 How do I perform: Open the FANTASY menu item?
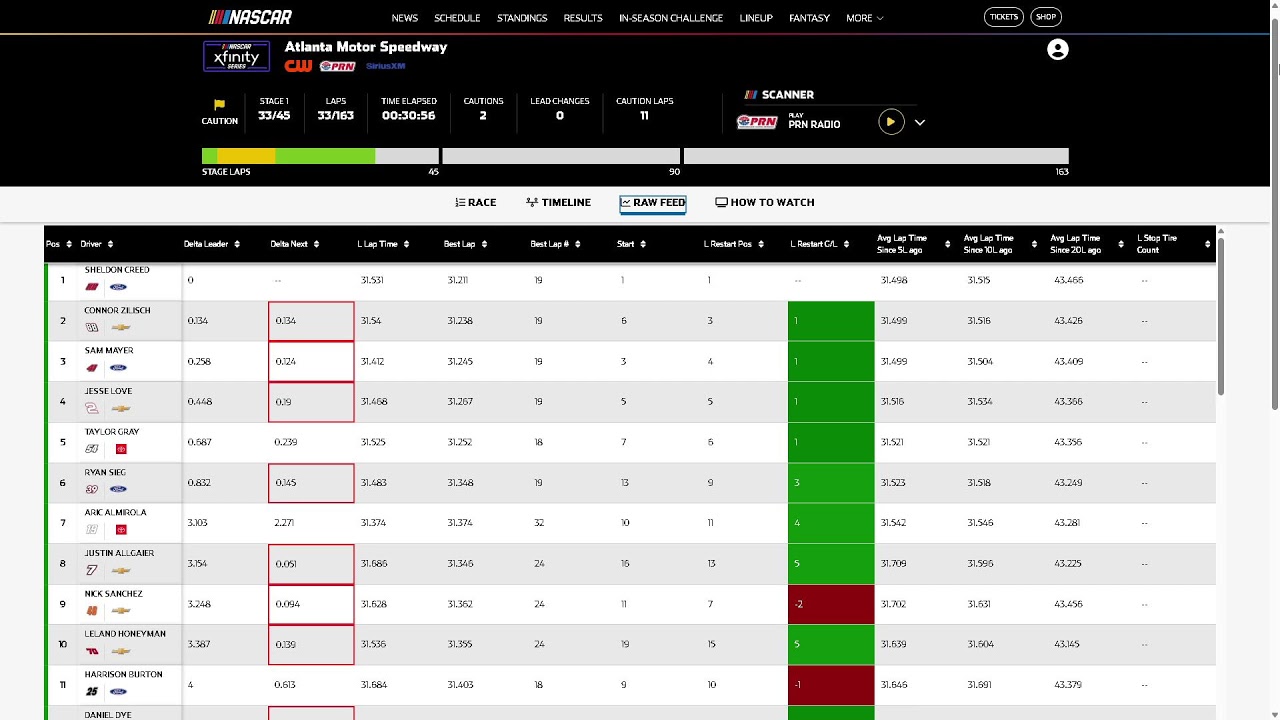tap(809, 18)
